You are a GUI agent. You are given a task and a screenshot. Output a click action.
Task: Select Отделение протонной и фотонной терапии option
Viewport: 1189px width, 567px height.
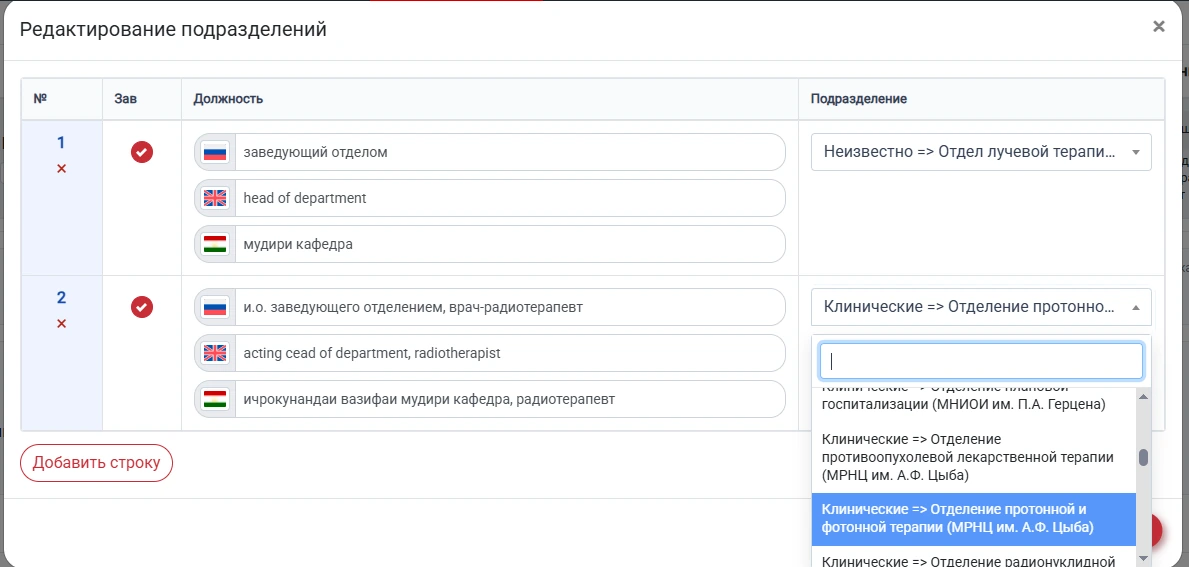coord(974,519)
